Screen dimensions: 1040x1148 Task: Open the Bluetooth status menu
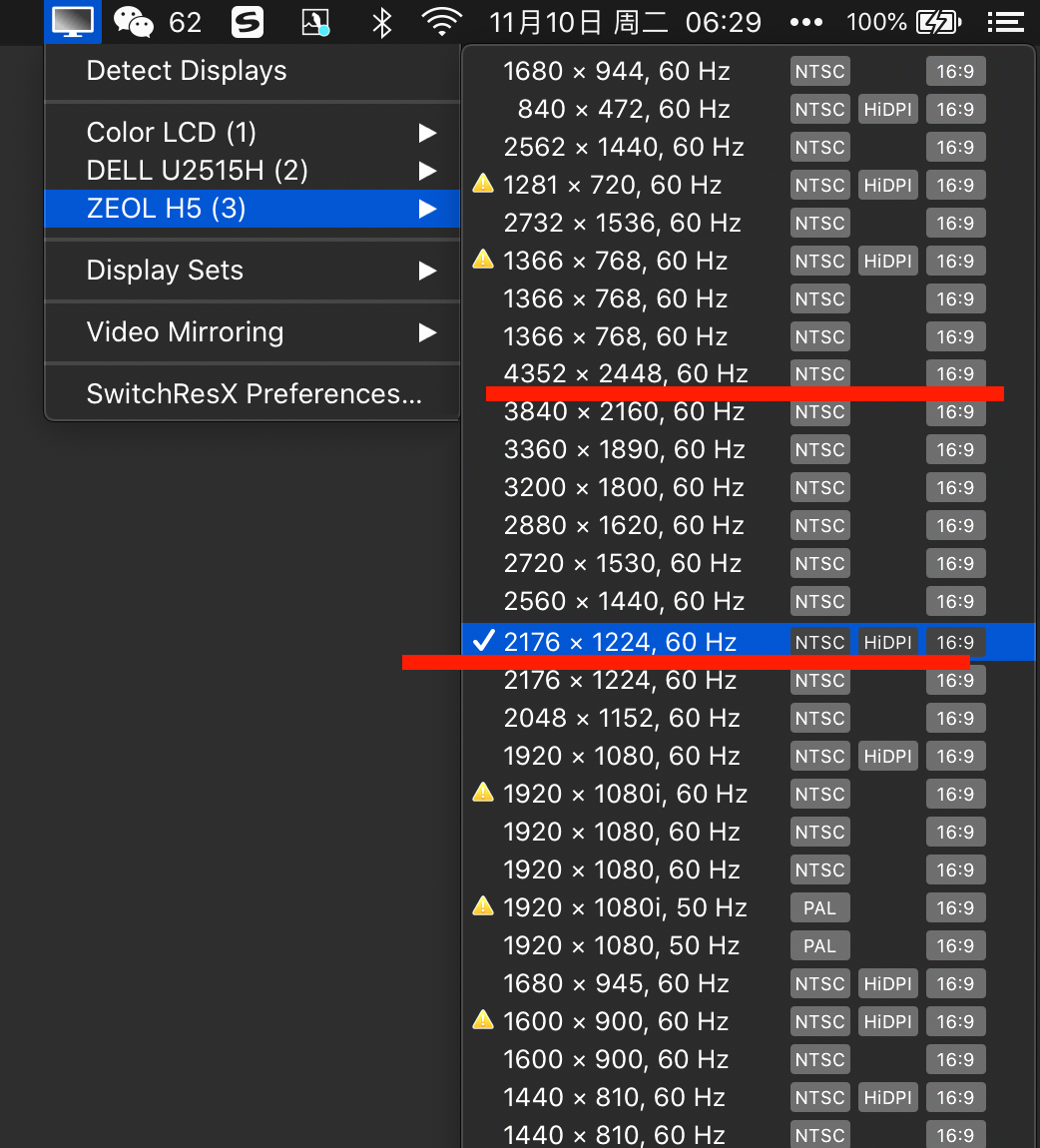pos(381,21)
